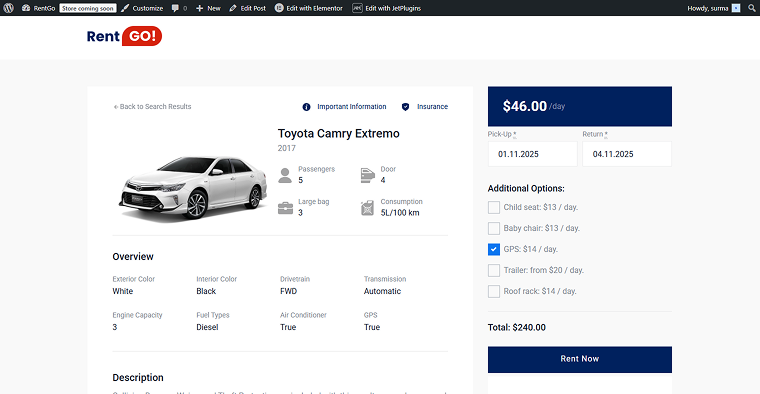Click the $46.00 per day price
This screenshot has height=394, width=760.
coord(534,106)
